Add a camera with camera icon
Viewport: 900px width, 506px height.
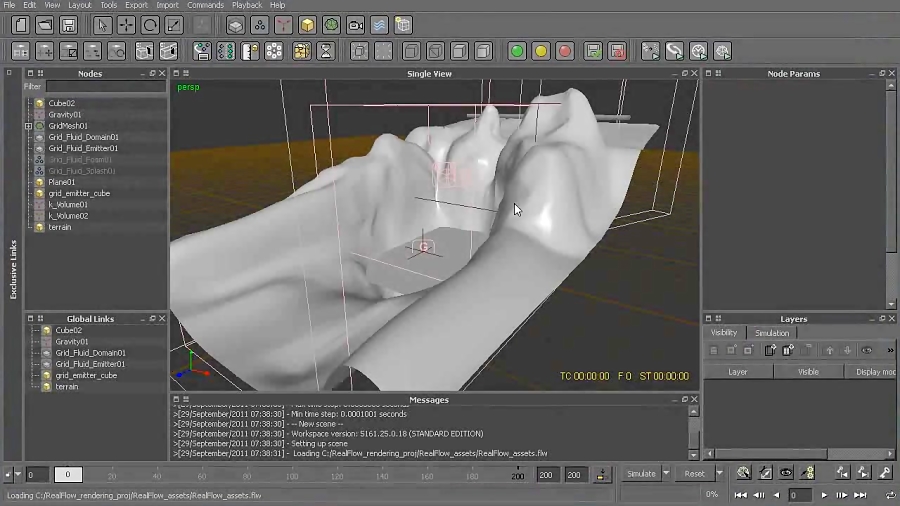point(355,25)
